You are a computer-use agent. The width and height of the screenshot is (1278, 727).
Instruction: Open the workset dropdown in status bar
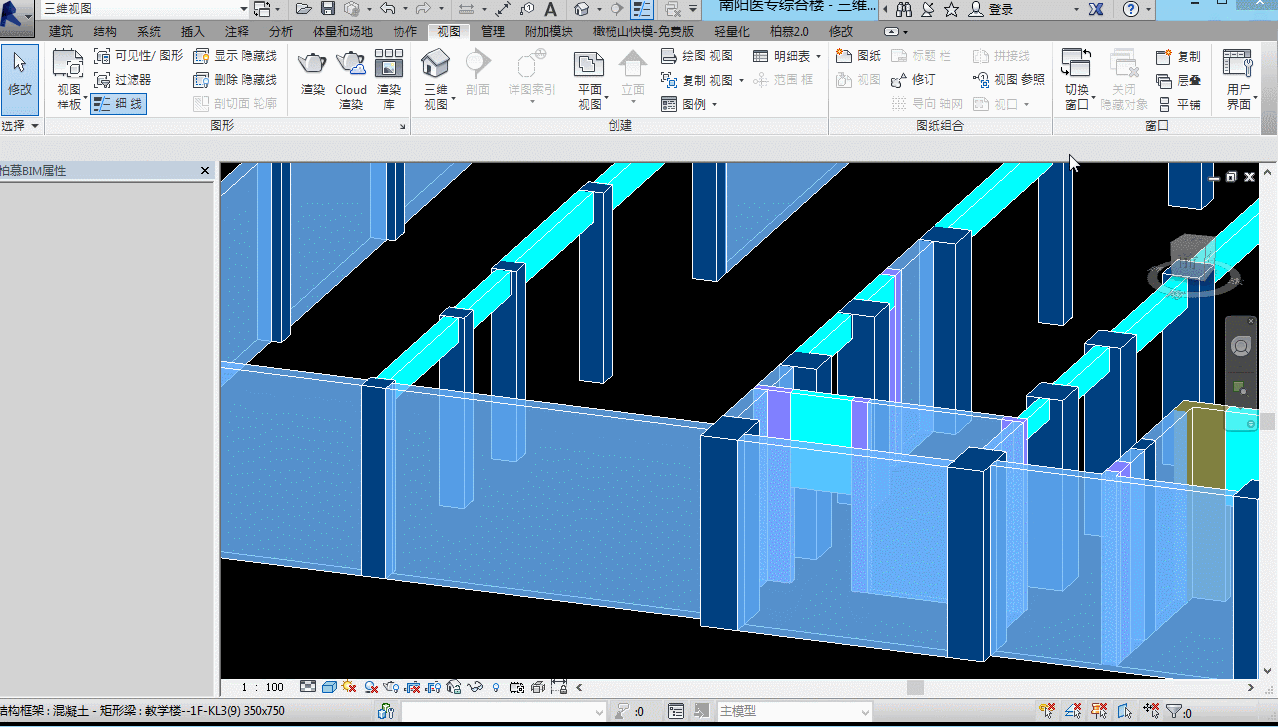[x=503, y=712]
